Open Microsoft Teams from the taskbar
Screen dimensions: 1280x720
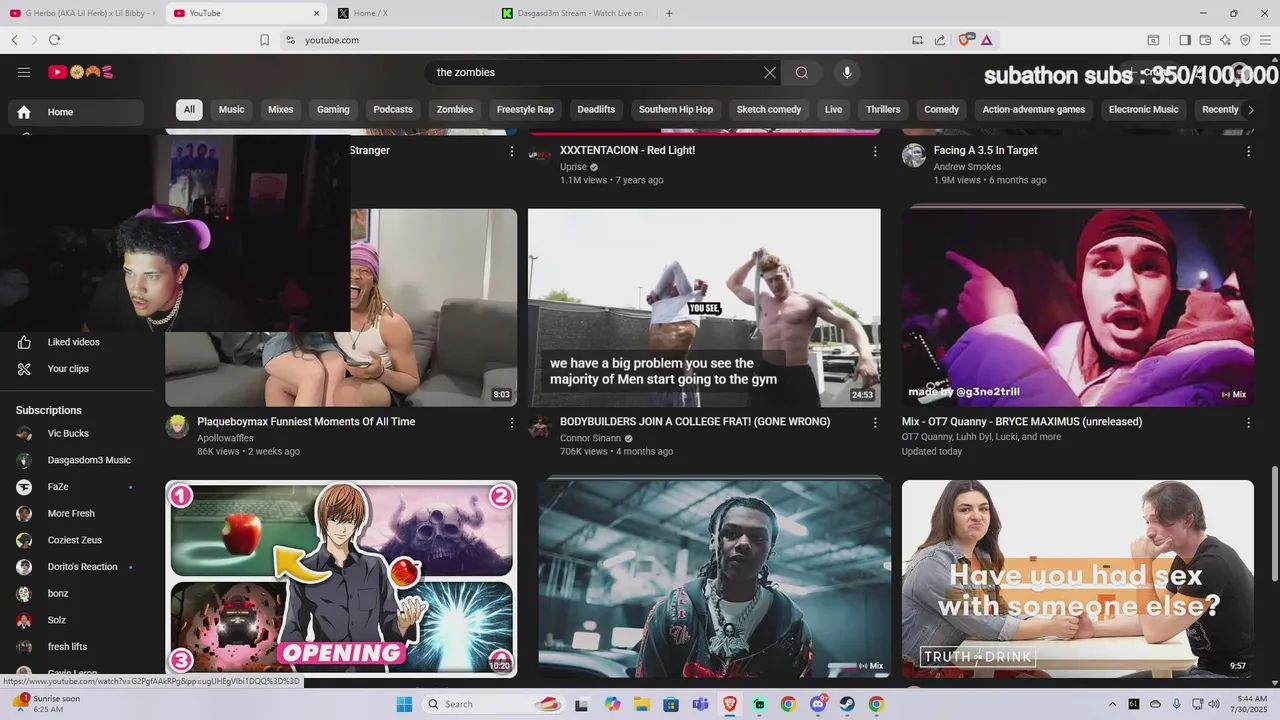[x=700, y=704]
